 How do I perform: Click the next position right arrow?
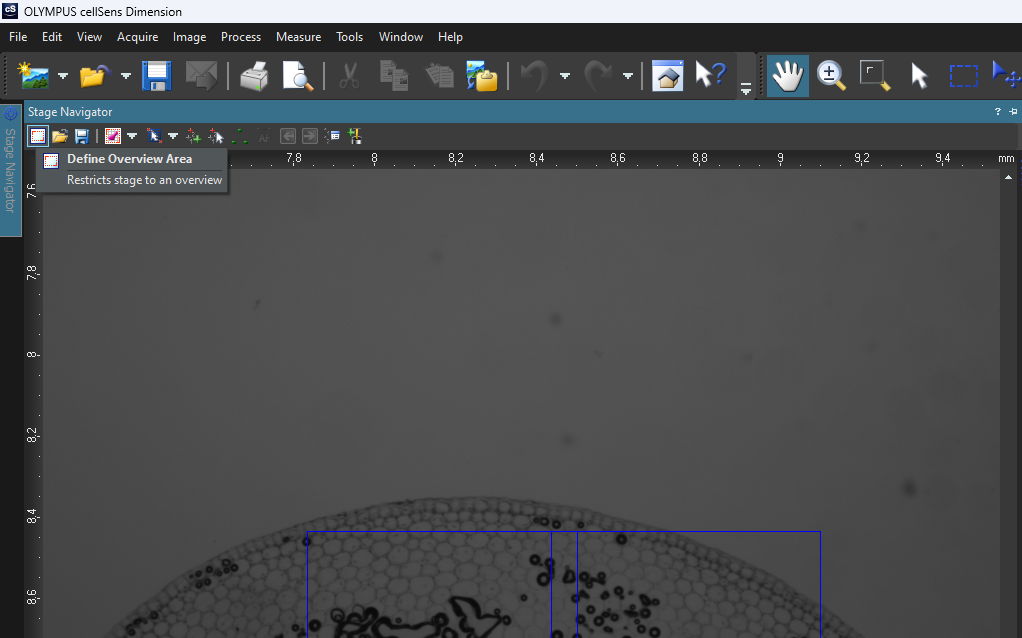click(310, 136)
